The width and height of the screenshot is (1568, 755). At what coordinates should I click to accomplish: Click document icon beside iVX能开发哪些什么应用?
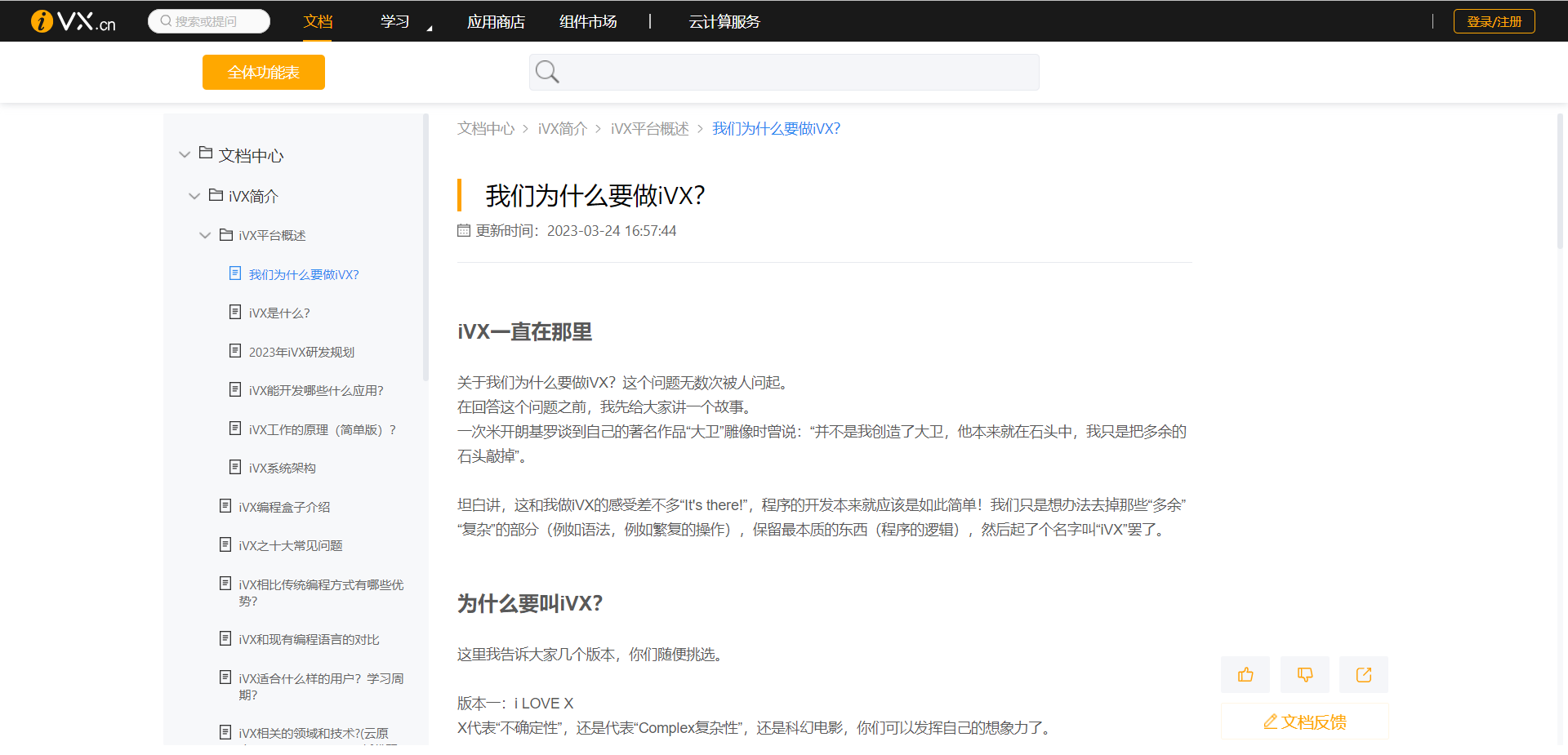tap(235, 389)
